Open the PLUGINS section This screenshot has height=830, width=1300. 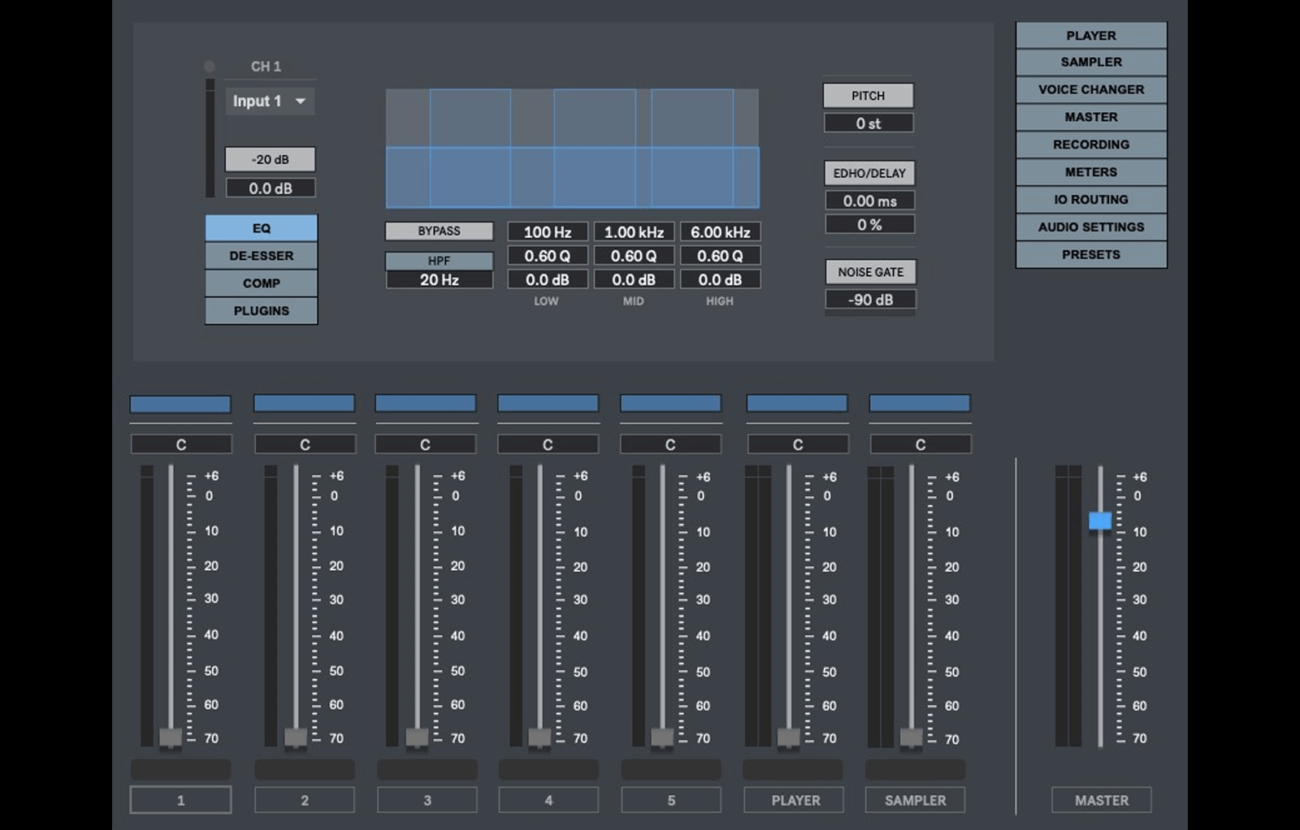coord(261,311)
